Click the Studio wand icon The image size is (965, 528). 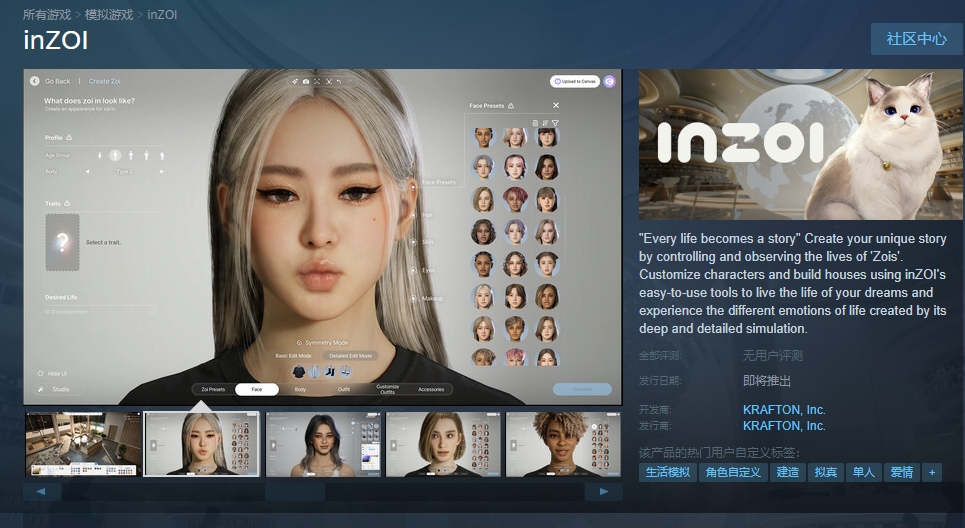coord(41,390)
